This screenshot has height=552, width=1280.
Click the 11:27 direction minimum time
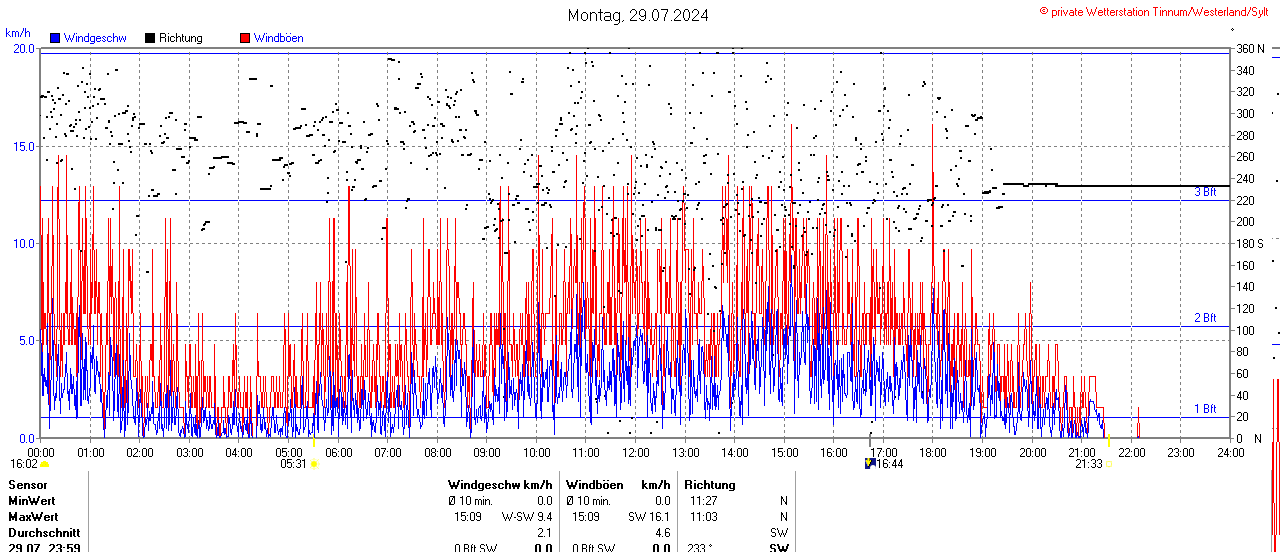[x=703, y=501]
